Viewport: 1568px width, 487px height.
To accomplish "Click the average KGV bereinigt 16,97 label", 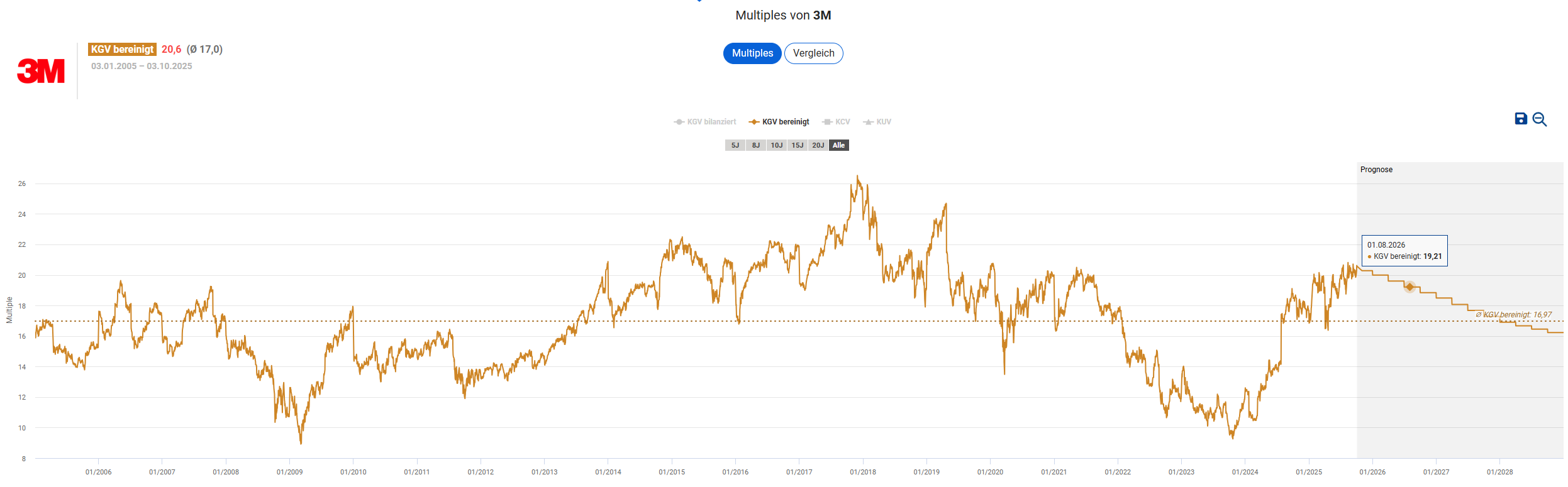I will coord(1513,315).
